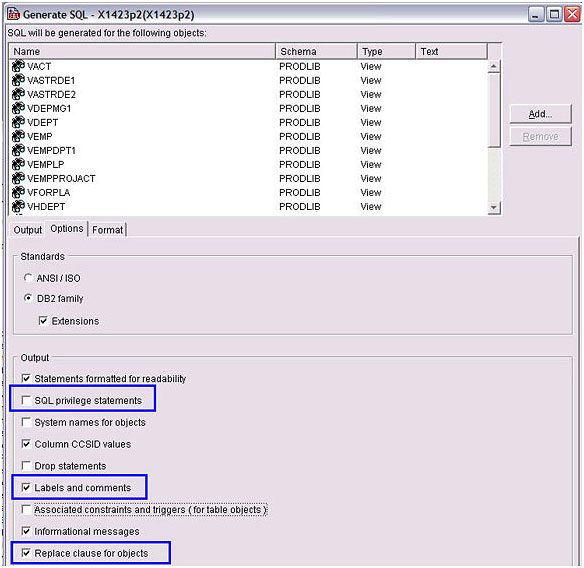Select the ANSI / ISO radio button
This screenshot has height=568, width=584.
pyautogui.click(x=28, y=277)
